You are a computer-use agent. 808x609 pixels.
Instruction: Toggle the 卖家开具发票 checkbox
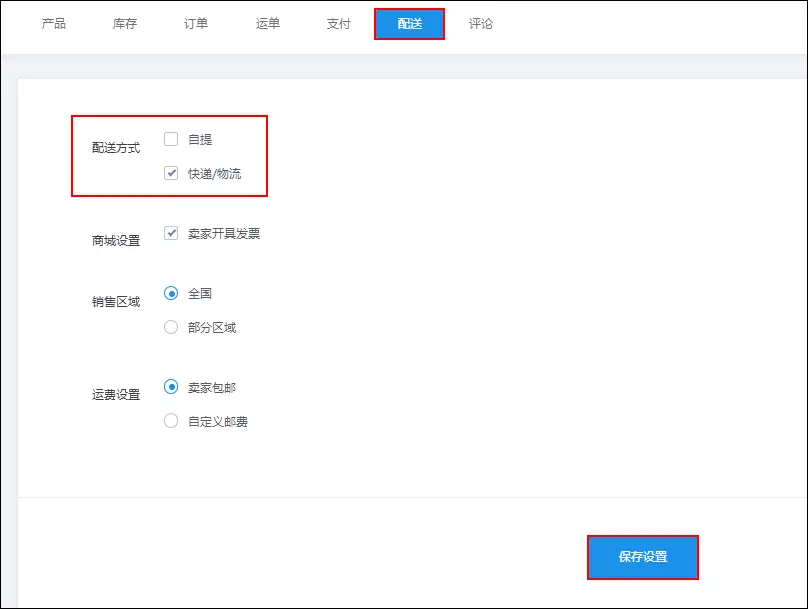(171, 233)
